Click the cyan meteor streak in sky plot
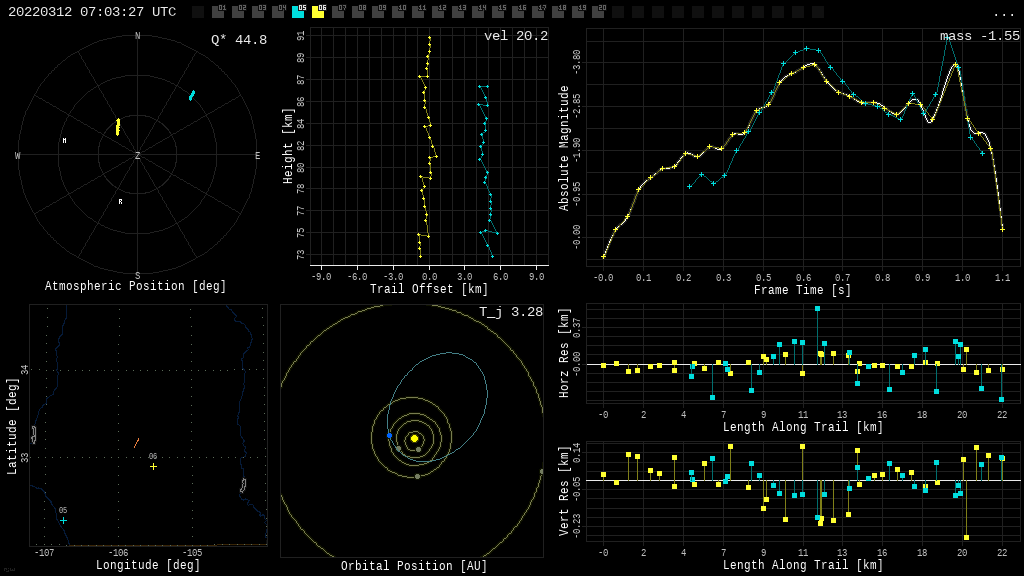The height and width of the screenshot is (576, 1024). click(192, 96)
